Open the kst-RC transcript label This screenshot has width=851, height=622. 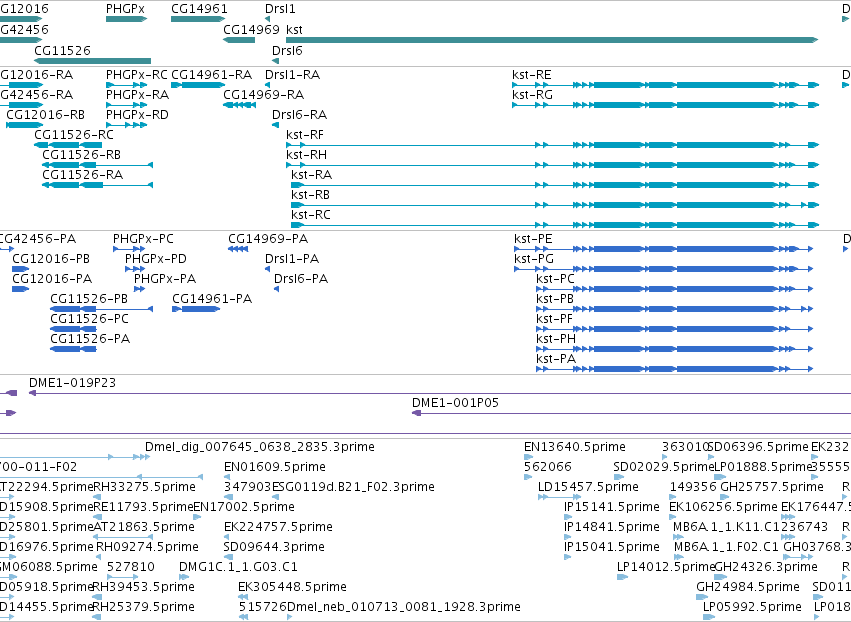[311, 215]
